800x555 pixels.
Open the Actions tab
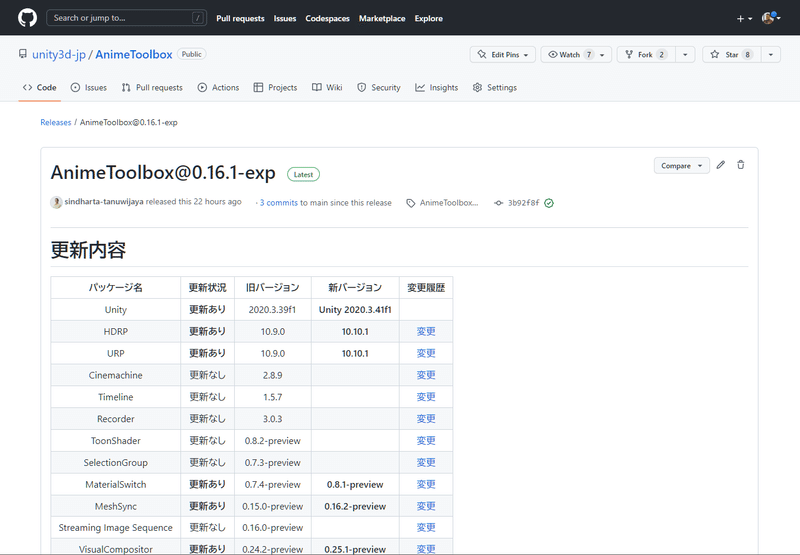[218, 87]
